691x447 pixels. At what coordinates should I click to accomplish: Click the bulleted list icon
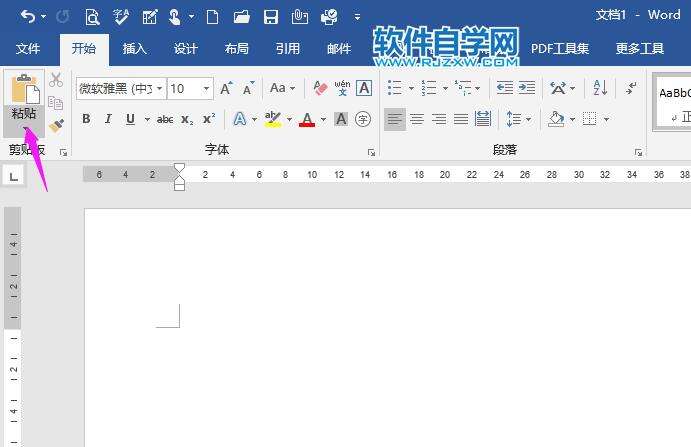[x=395, y=88]
